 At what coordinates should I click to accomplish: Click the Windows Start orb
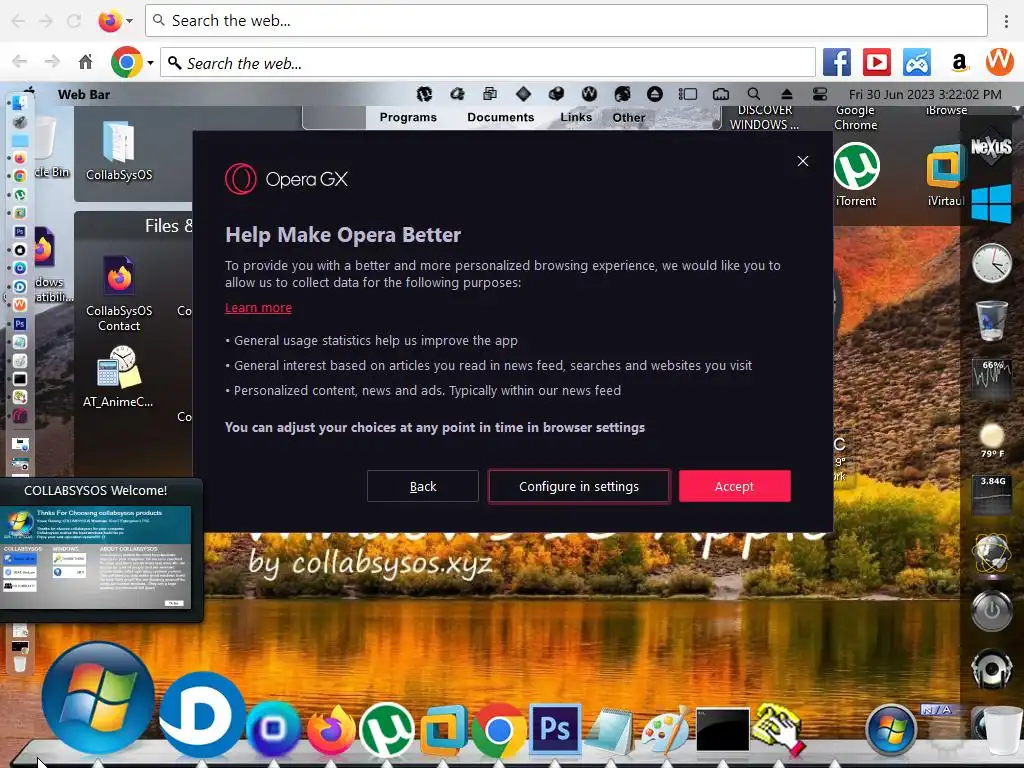(x=99, y=697)
